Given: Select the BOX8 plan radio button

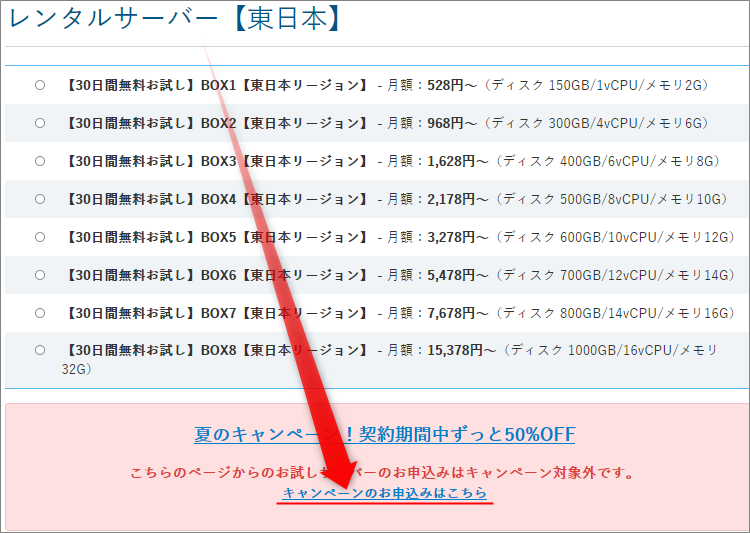Looking at the screenshot, I should point(40,351).
